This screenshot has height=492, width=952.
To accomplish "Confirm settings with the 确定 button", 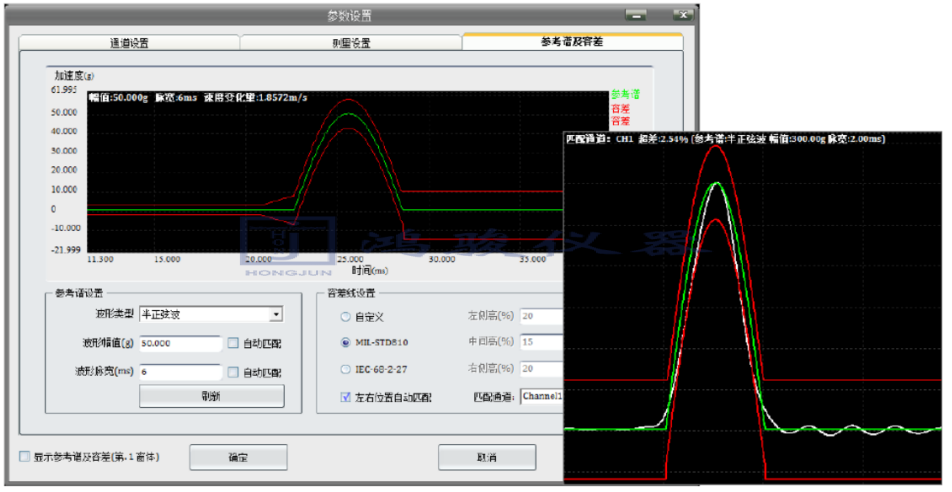I will 238,458.
